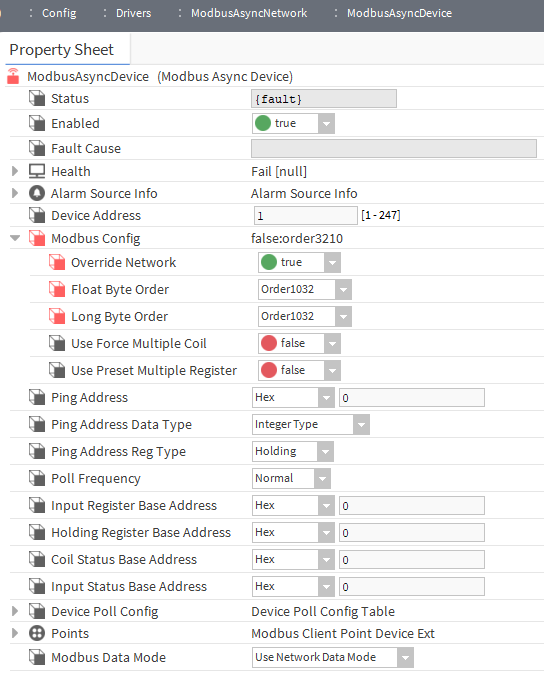544x678 pixels.
Task: Open the Drivers breadcrumb link
Action: click(x=133, y=13)
